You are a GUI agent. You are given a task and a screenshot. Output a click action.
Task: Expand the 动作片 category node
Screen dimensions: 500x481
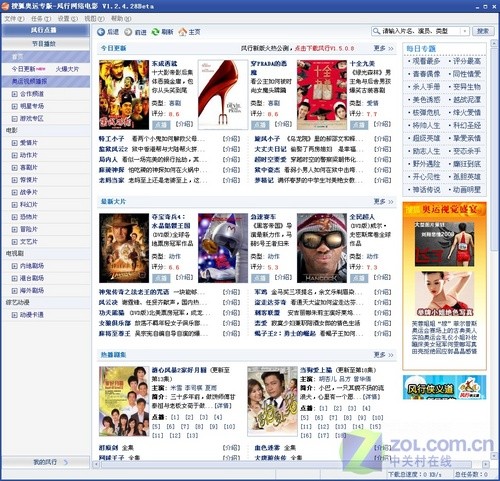click(x=14, y=155)
